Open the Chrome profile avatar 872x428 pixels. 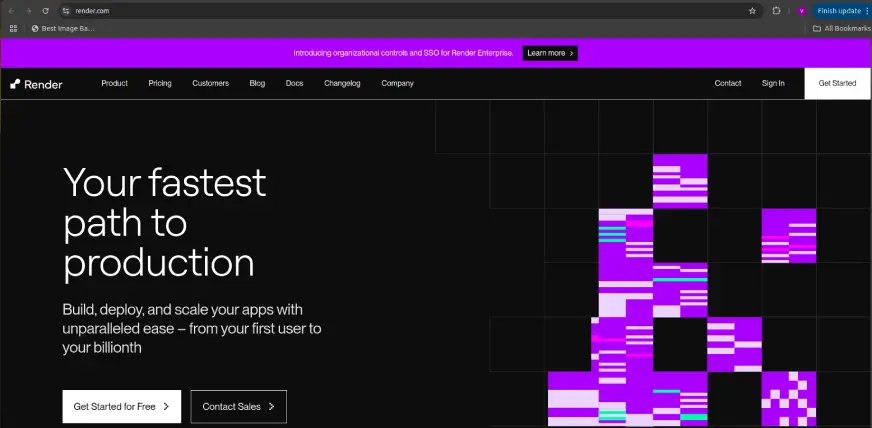click(x=801, y=11)
